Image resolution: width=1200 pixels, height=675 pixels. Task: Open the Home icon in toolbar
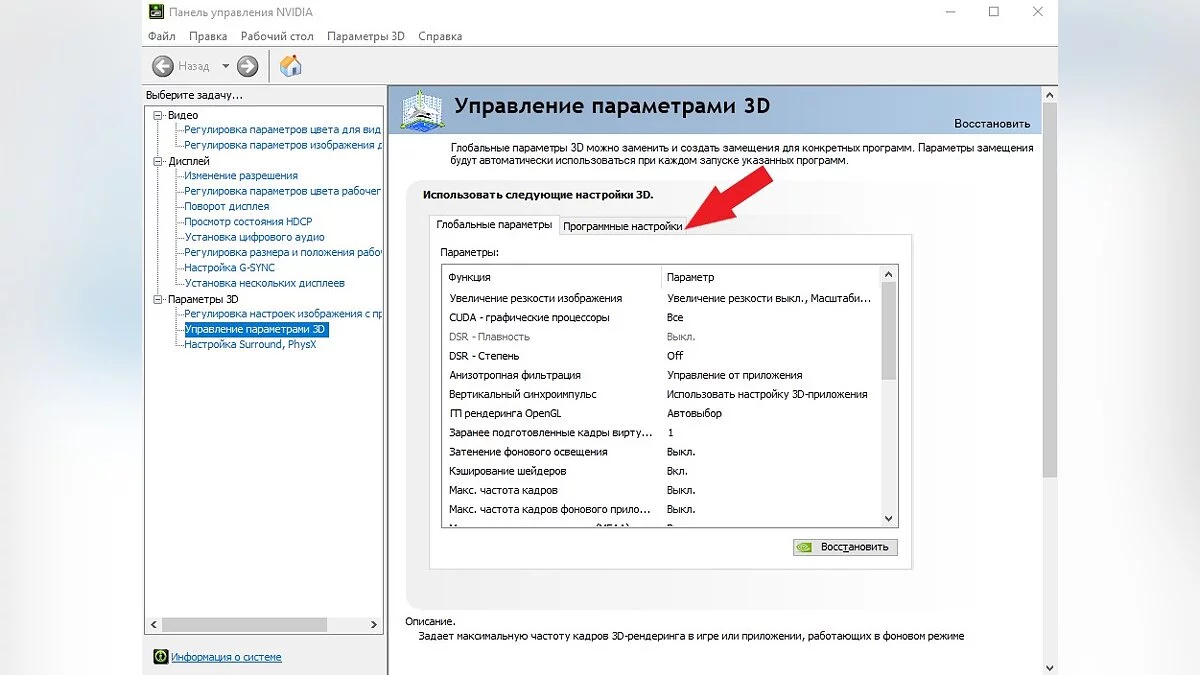[291, 66]
